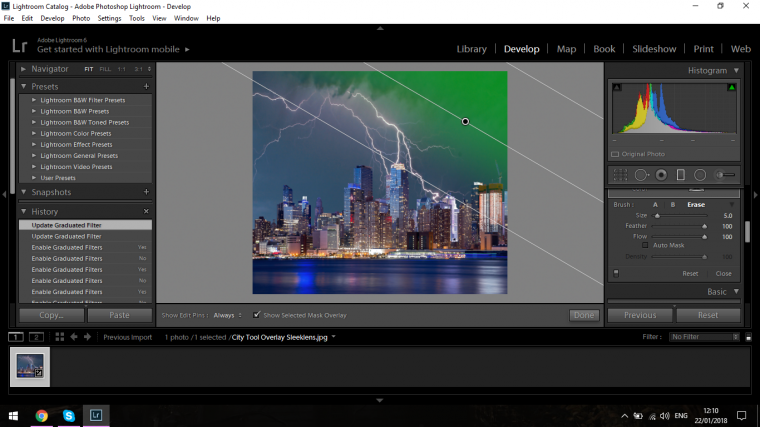Toggle the filter lock switch icon

click(x=748, y=337)
